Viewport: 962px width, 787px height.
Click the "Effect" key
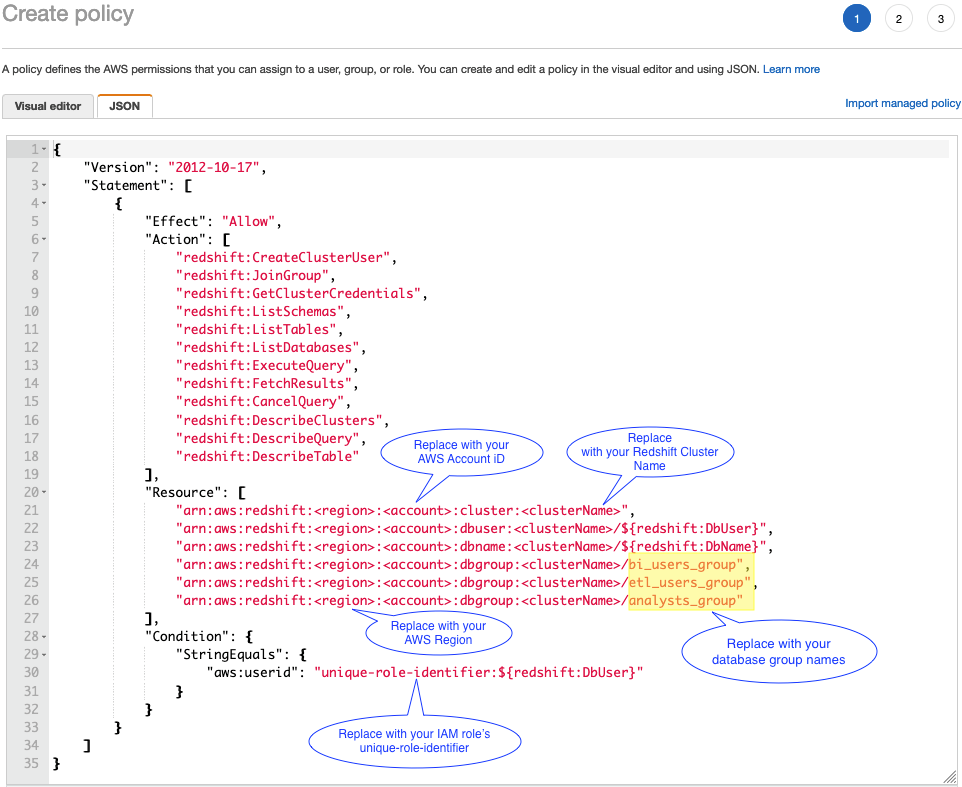coord(175,221)
